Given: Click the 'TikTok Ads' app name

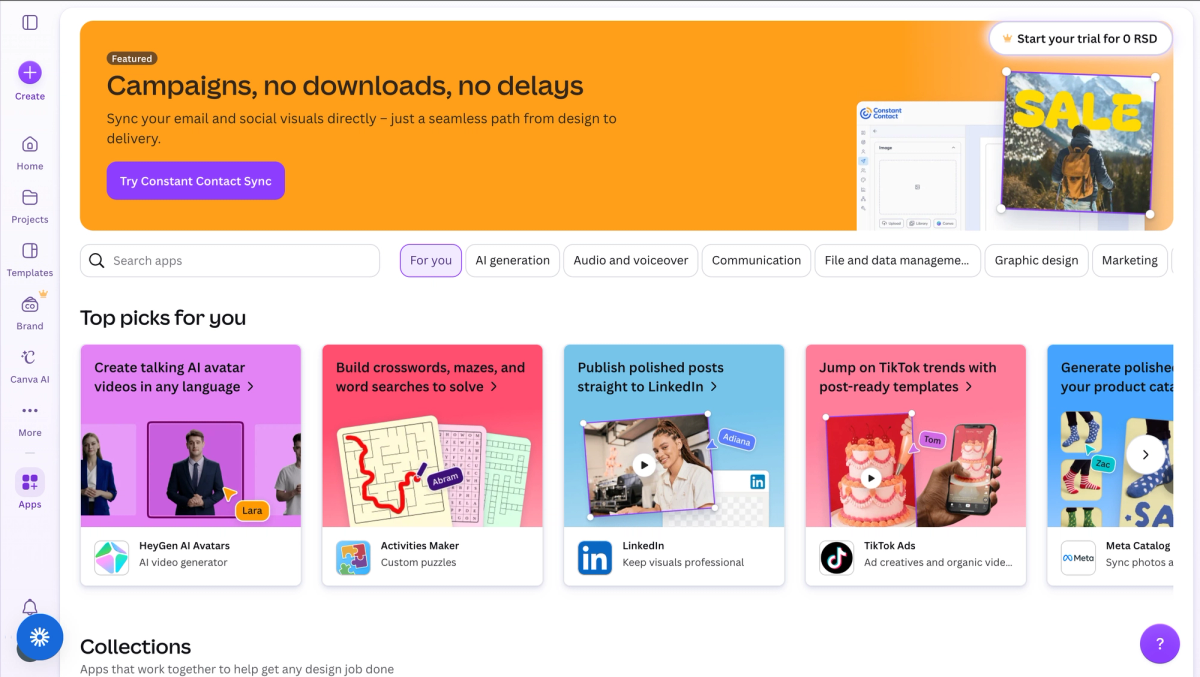Looking at the screenshot, I should 890,546.
